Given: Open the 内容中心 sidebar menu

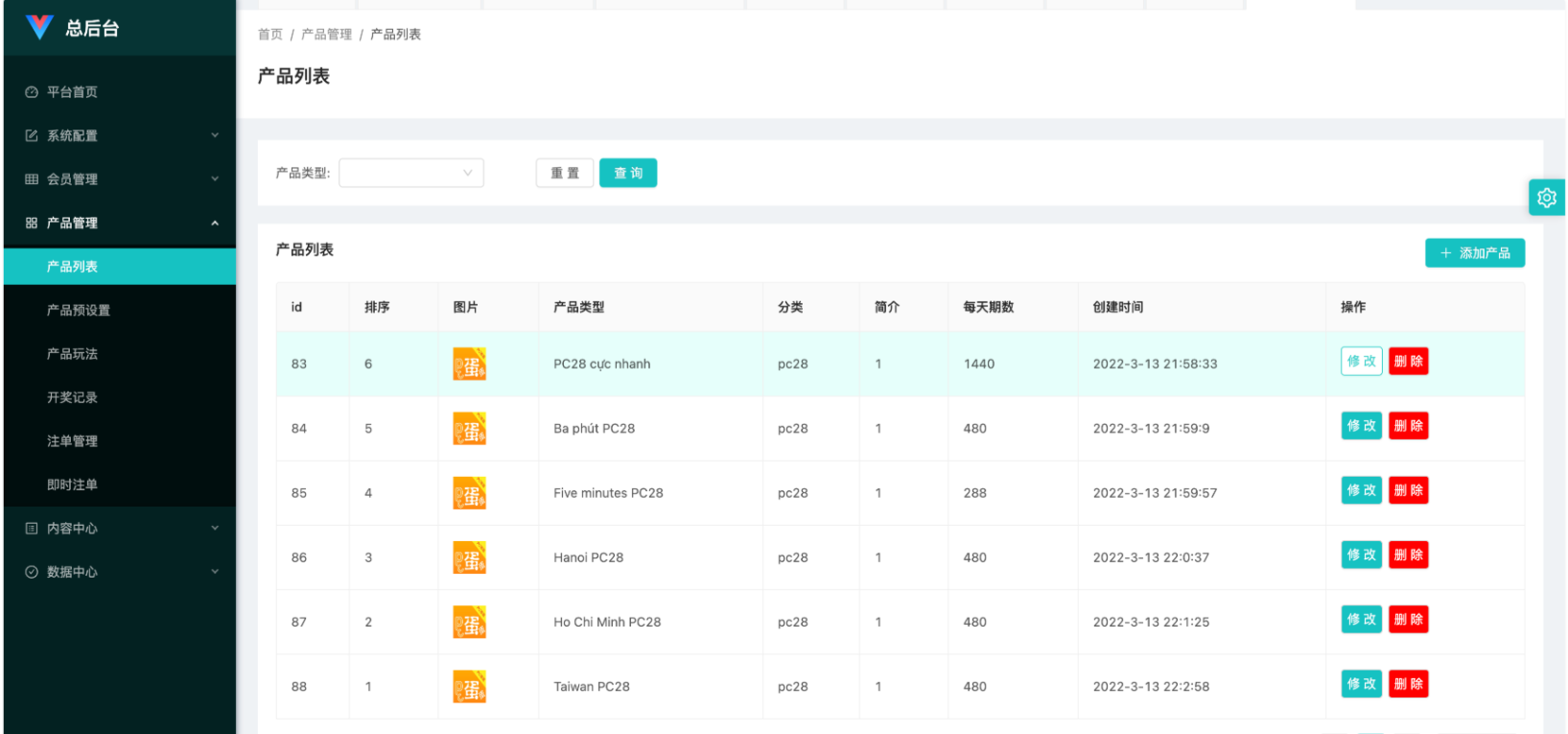Looking at the screenshot, I should [120, 529].
